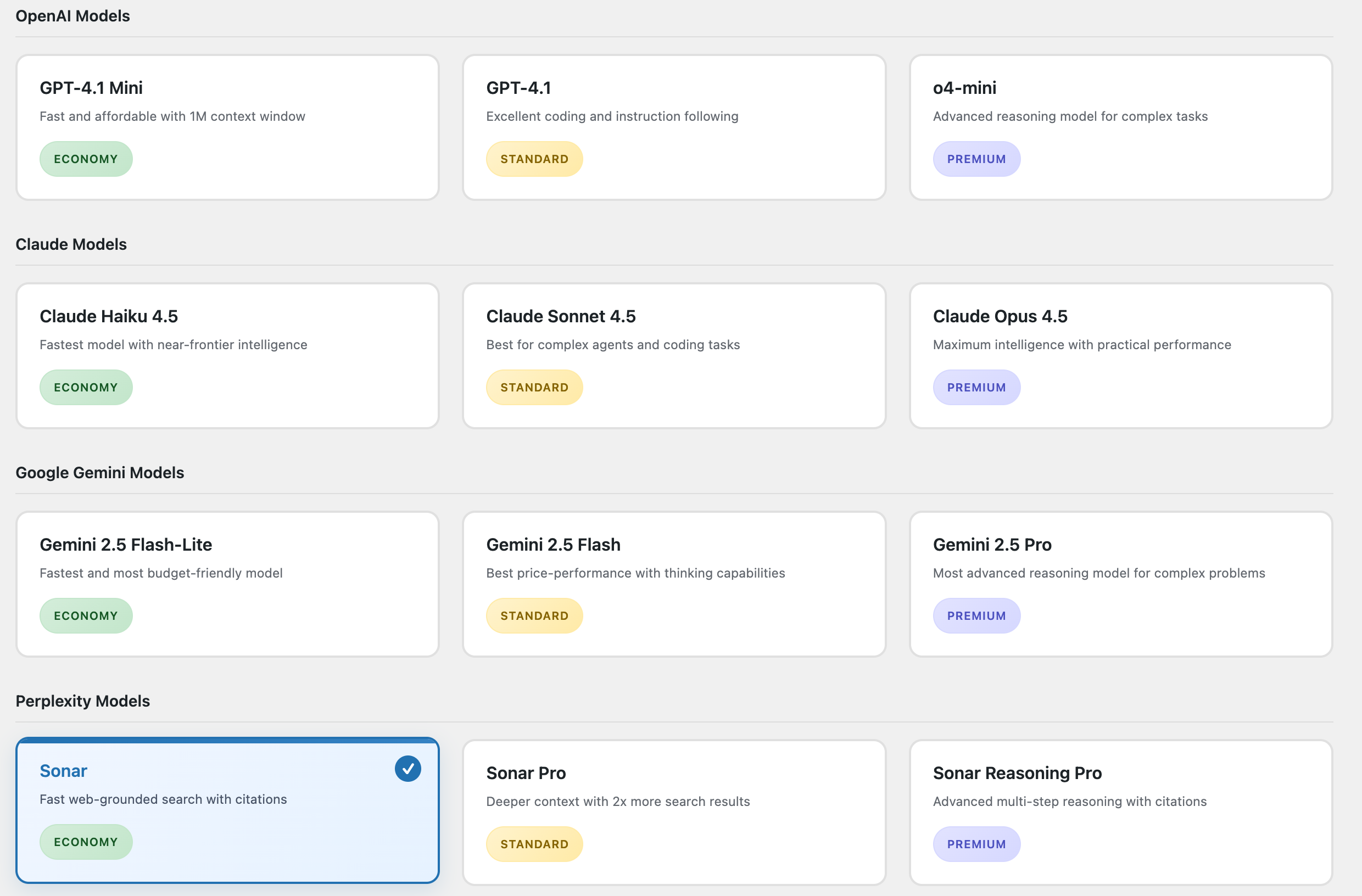1362x896 pixels.
Task: Click the Perplexity Models section heading
Action: click(x=82, y=701)
